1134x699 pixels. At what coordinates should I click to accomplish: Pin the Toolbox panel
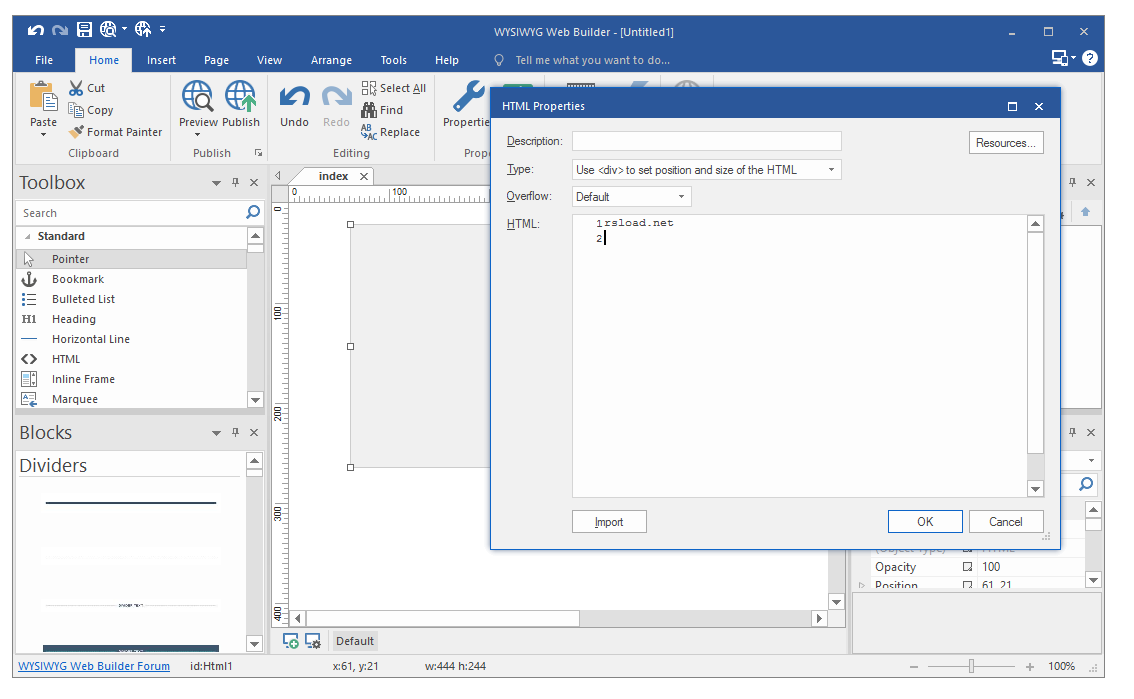235,183
